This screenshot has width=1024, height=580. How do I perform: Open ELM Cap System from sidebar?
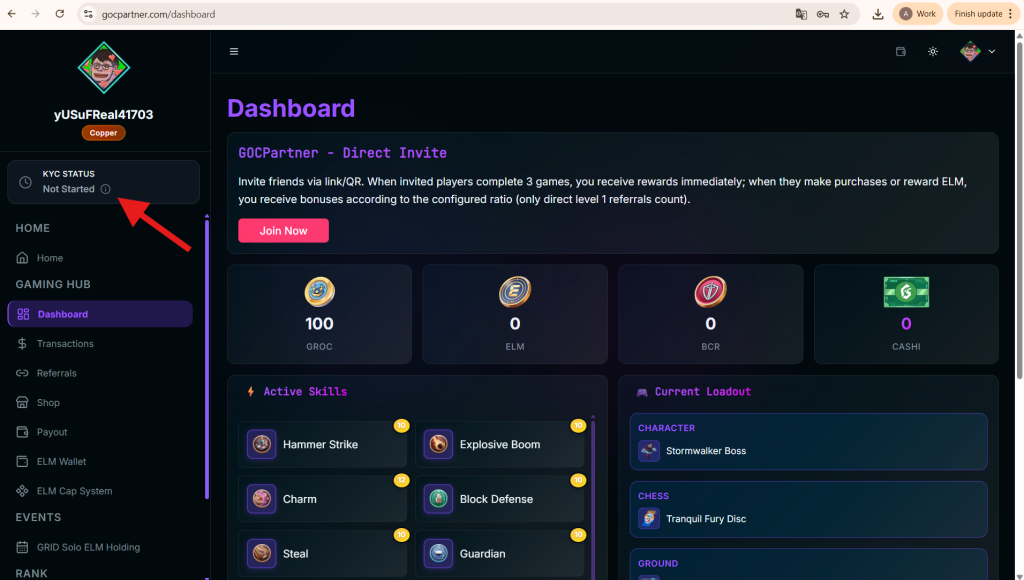tap(74, 491)
